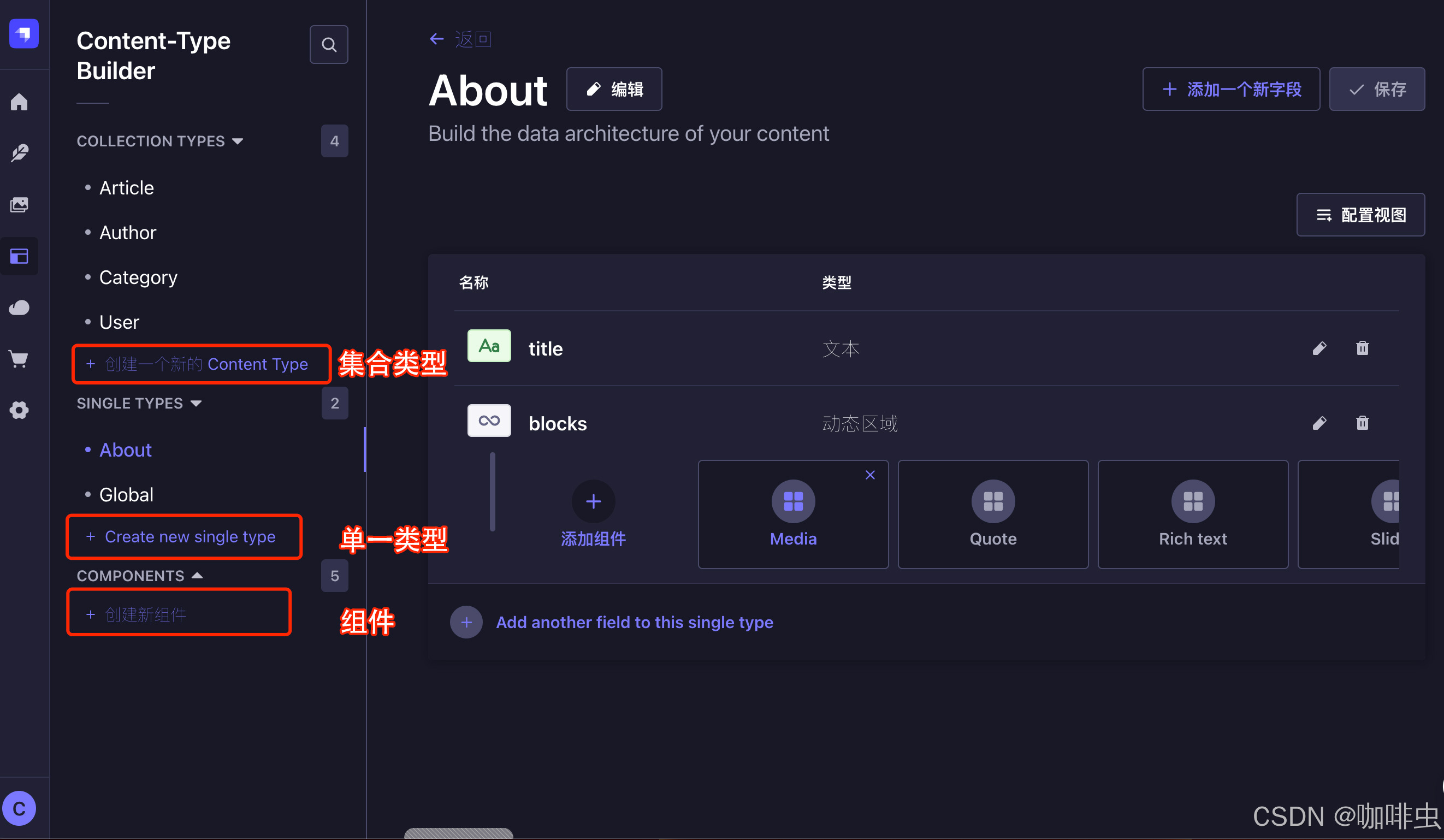Delete the blocks field with the trash icon
Screen dimensions: 1444x840
coord(1362,423)
